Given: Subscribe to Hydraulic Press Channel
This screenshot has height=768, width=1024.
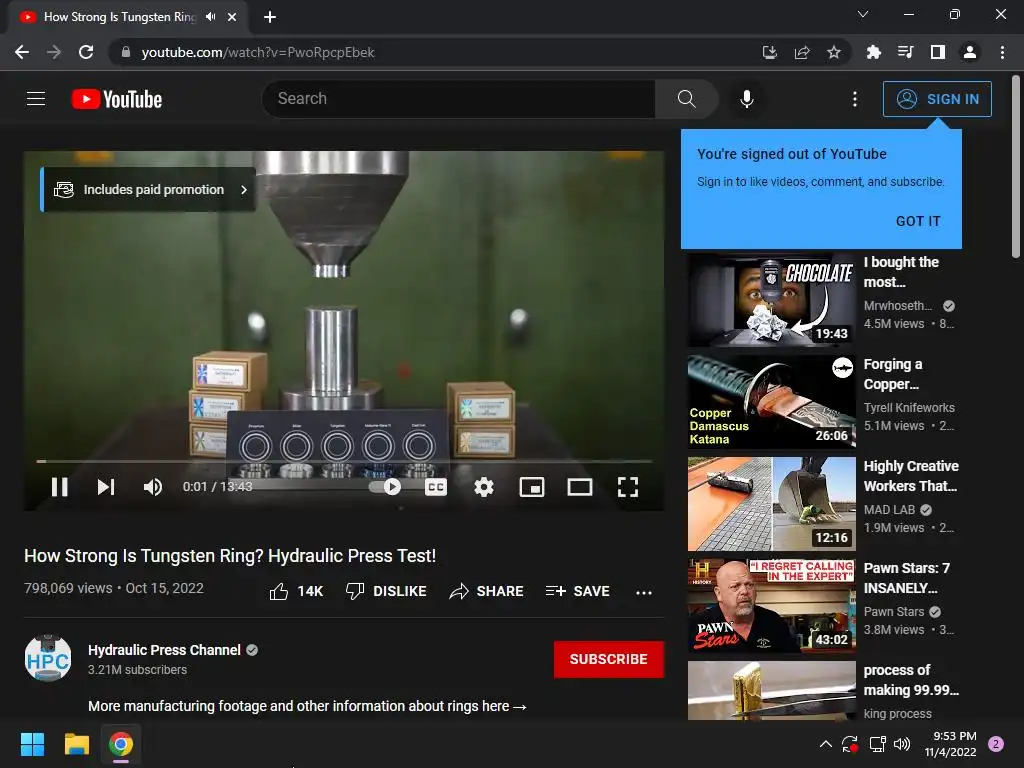Looking at the screenshot, I should (609, 659).
